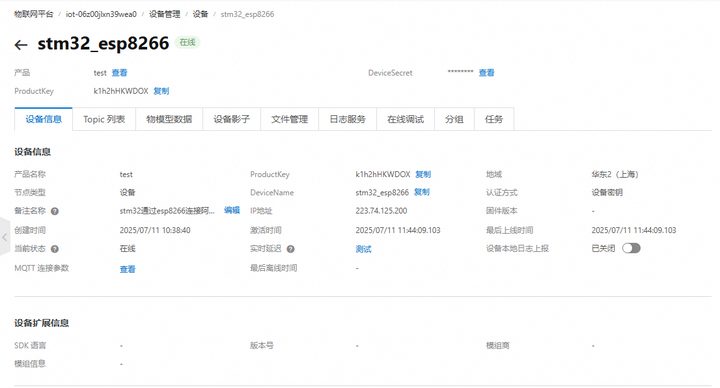Toggle the 设备本地日志上报 switch
Image resolution: width=720 pixels, height=388 pixels.
pos(631,248)
